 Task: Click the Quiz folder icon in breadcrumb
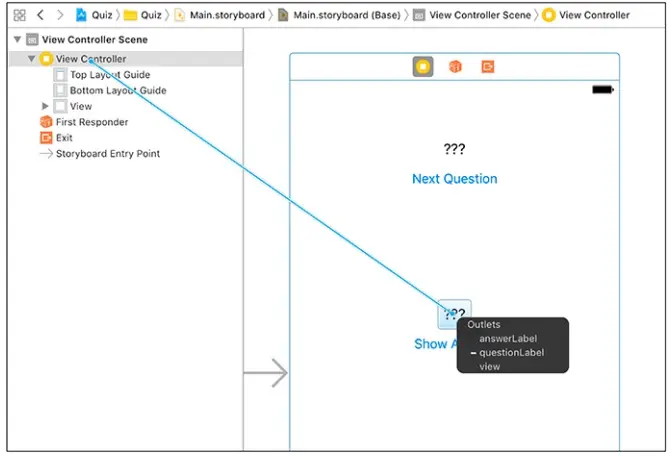(130, 15)
